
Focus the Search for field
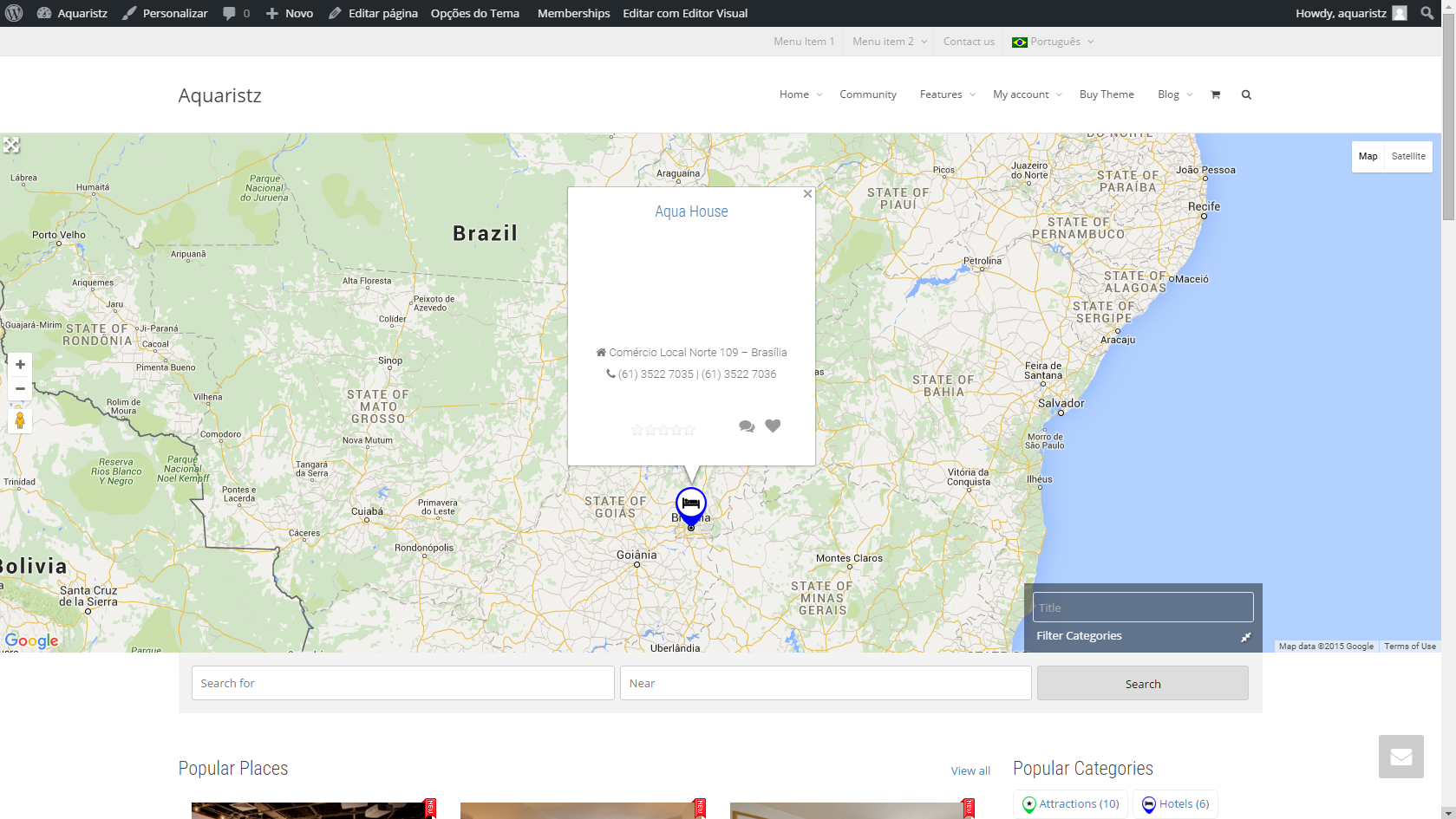[403, 683]
